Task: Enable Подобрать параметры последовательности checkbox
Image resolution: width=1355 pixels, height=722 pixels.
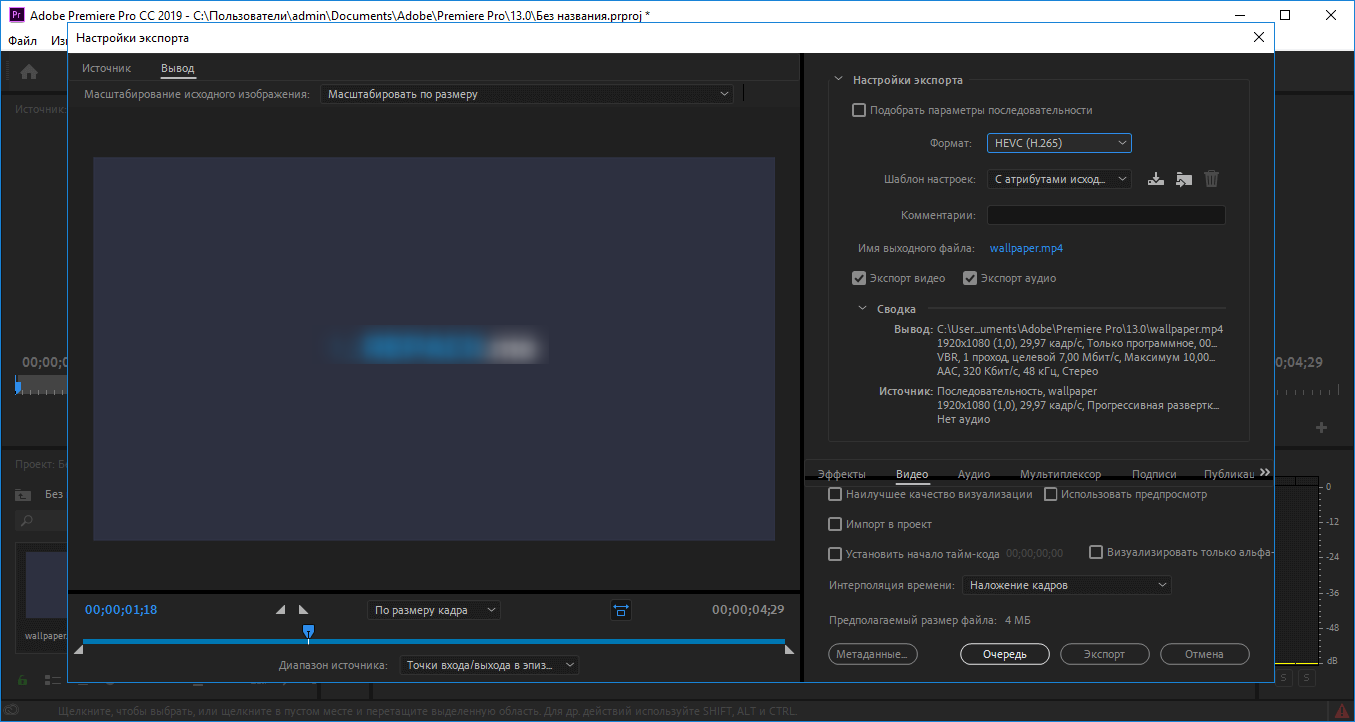Action: pos(858,110)
